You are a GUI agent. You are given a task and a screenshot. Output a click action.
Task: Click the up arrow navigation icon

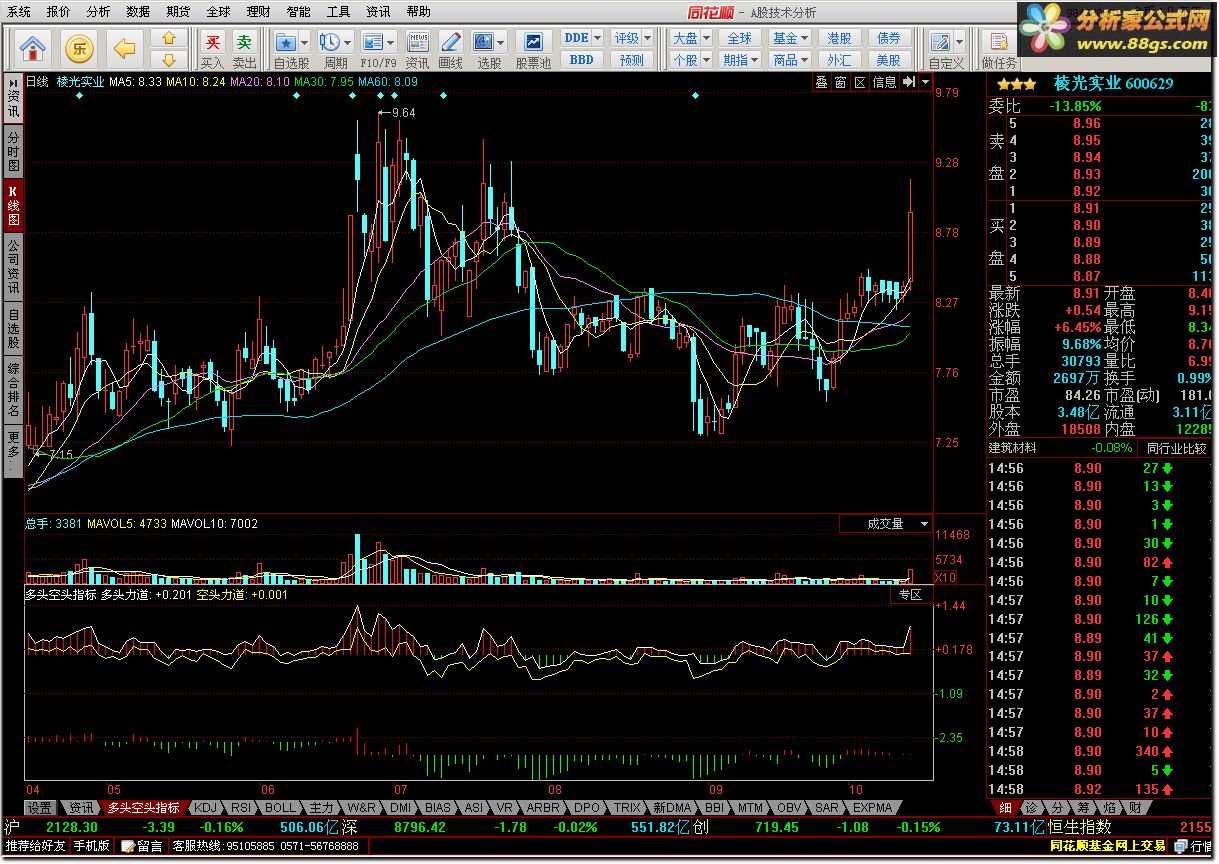(x=169, y=38)
